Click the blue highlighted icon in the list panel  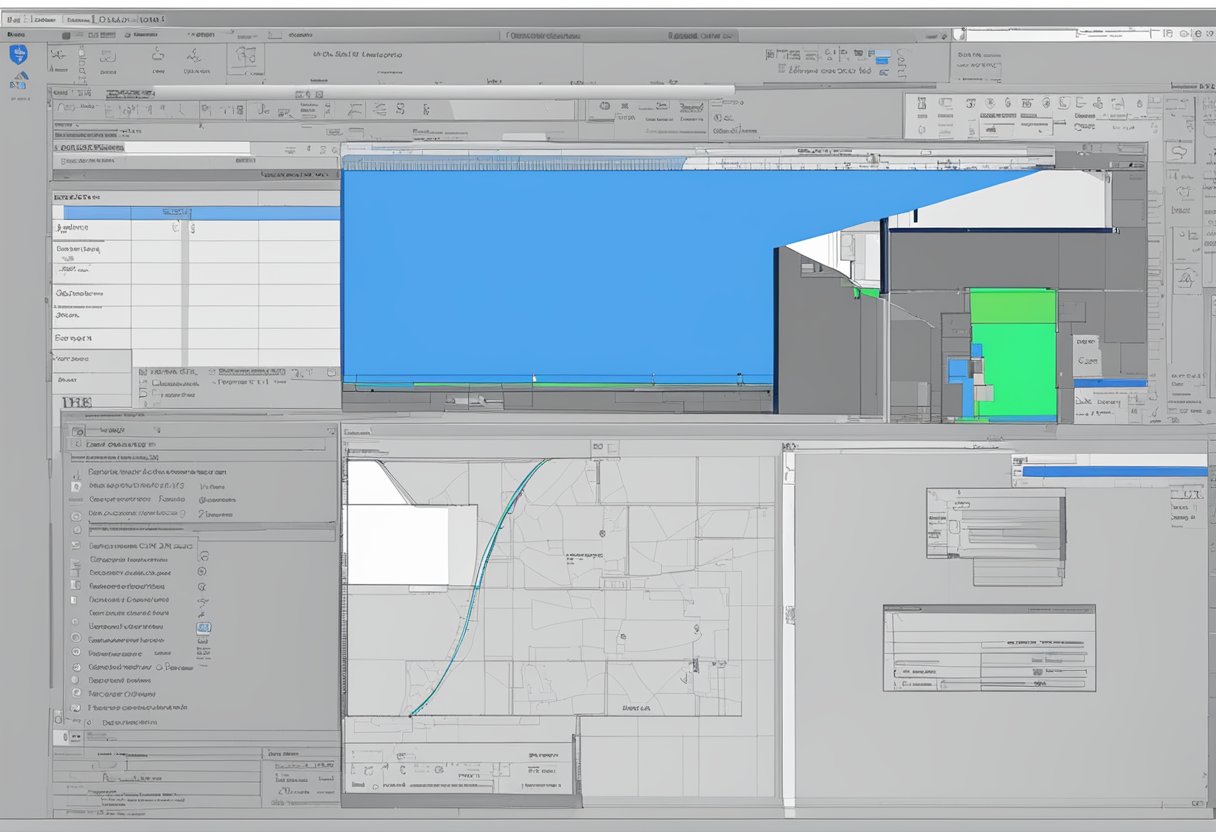click(x=204, y=627)
